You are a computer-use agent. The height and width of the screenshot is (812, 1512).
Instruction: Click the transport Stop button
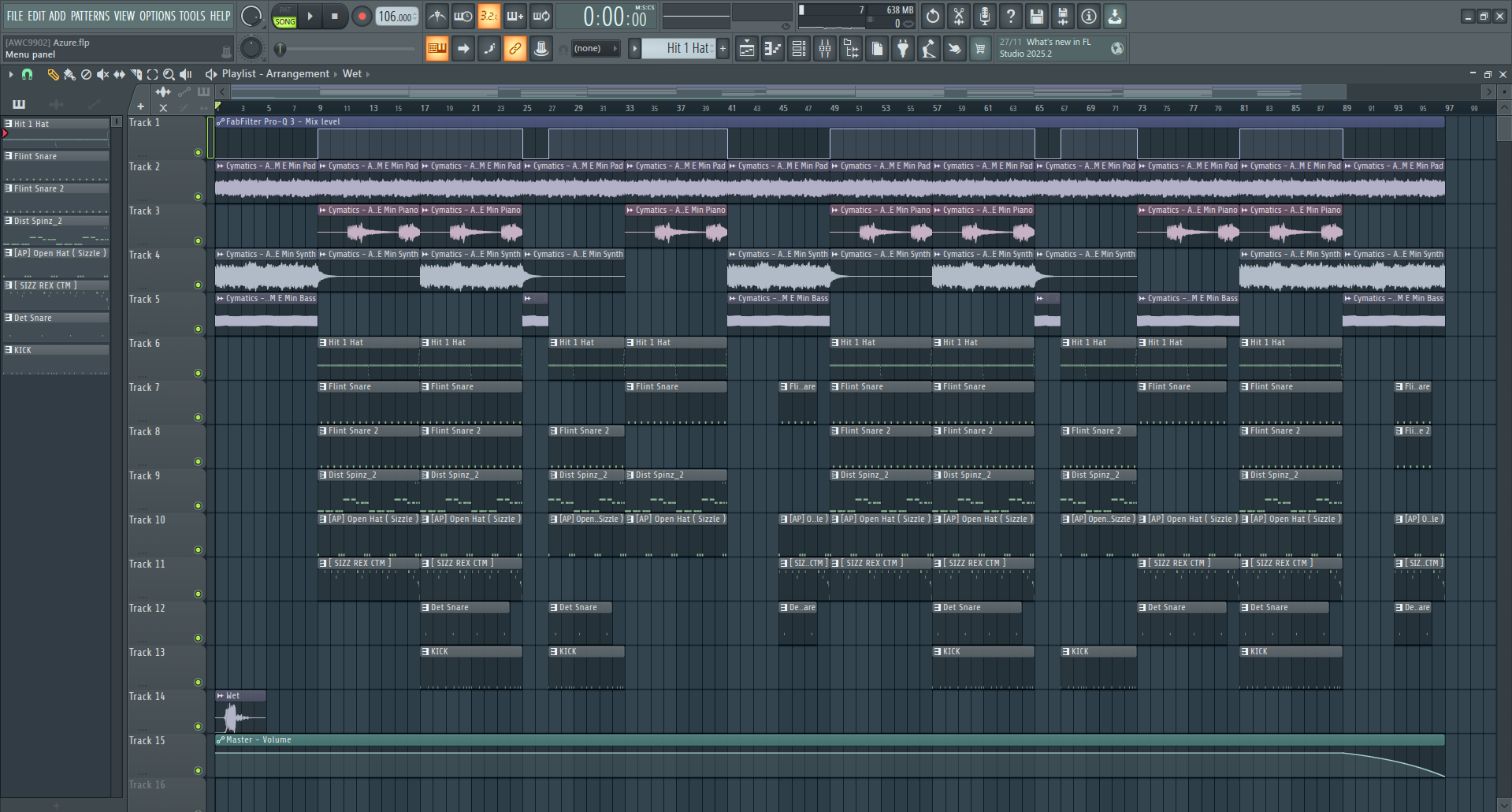[335, 16]
